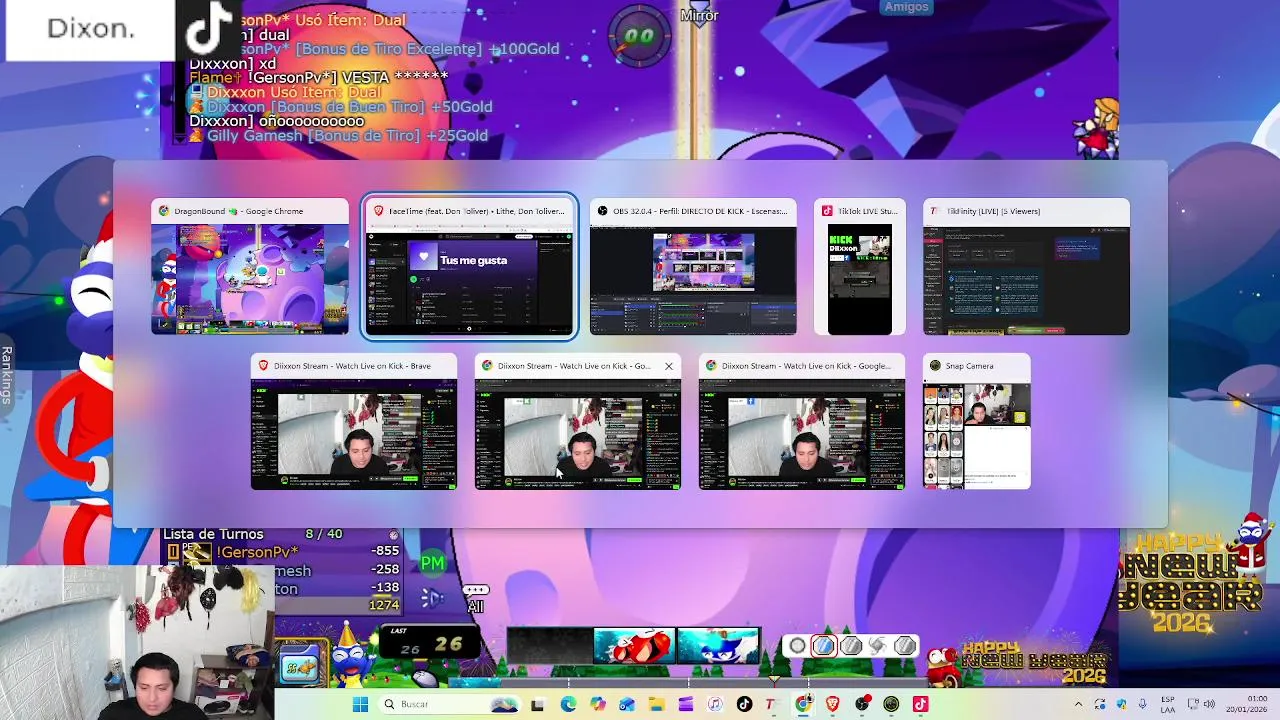Screen dimensions: 1280x720
Task: Open the TikTok app taskbar icon
Action: tap(744, 704)
